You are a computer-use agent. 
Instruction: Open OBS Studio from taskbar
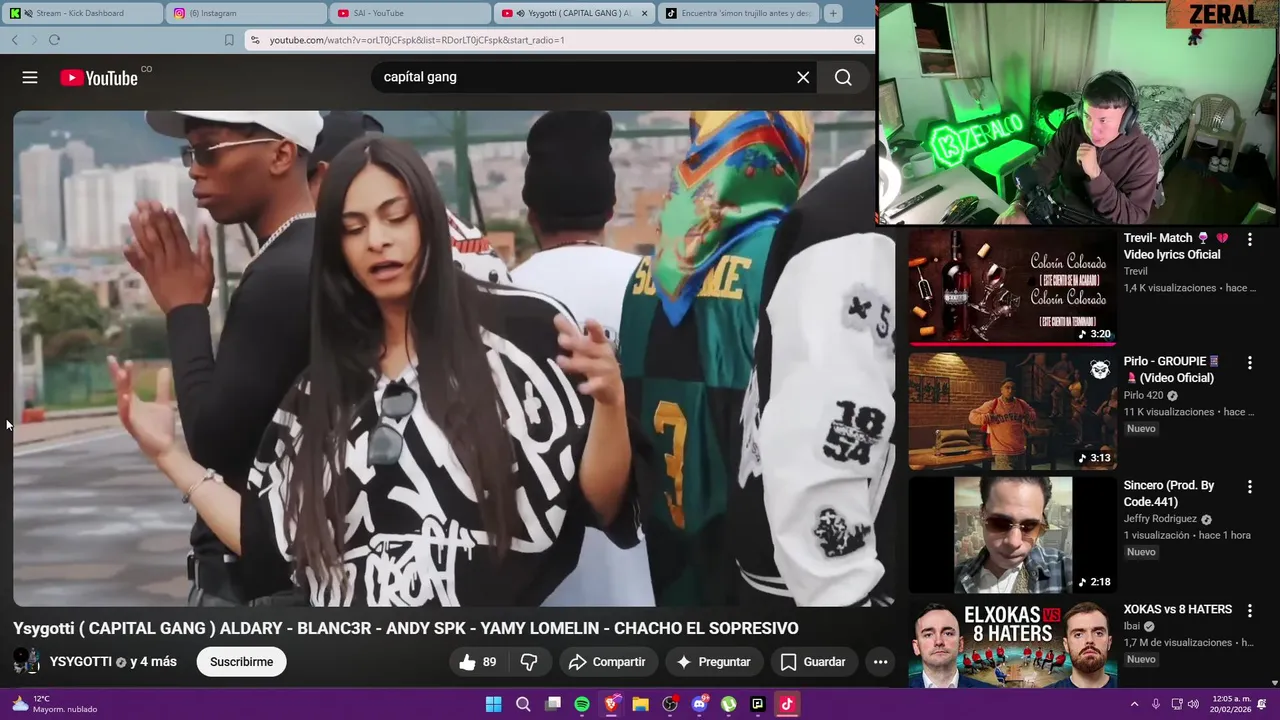[670, 704]
